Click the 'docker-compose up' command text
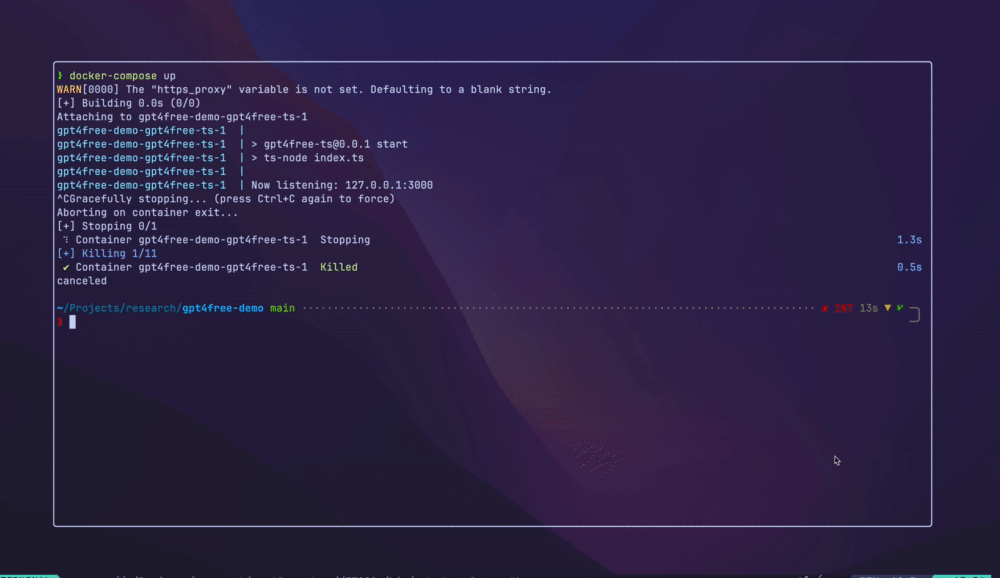Viewport: 1000px width, 578px height. tap(122, 76)
